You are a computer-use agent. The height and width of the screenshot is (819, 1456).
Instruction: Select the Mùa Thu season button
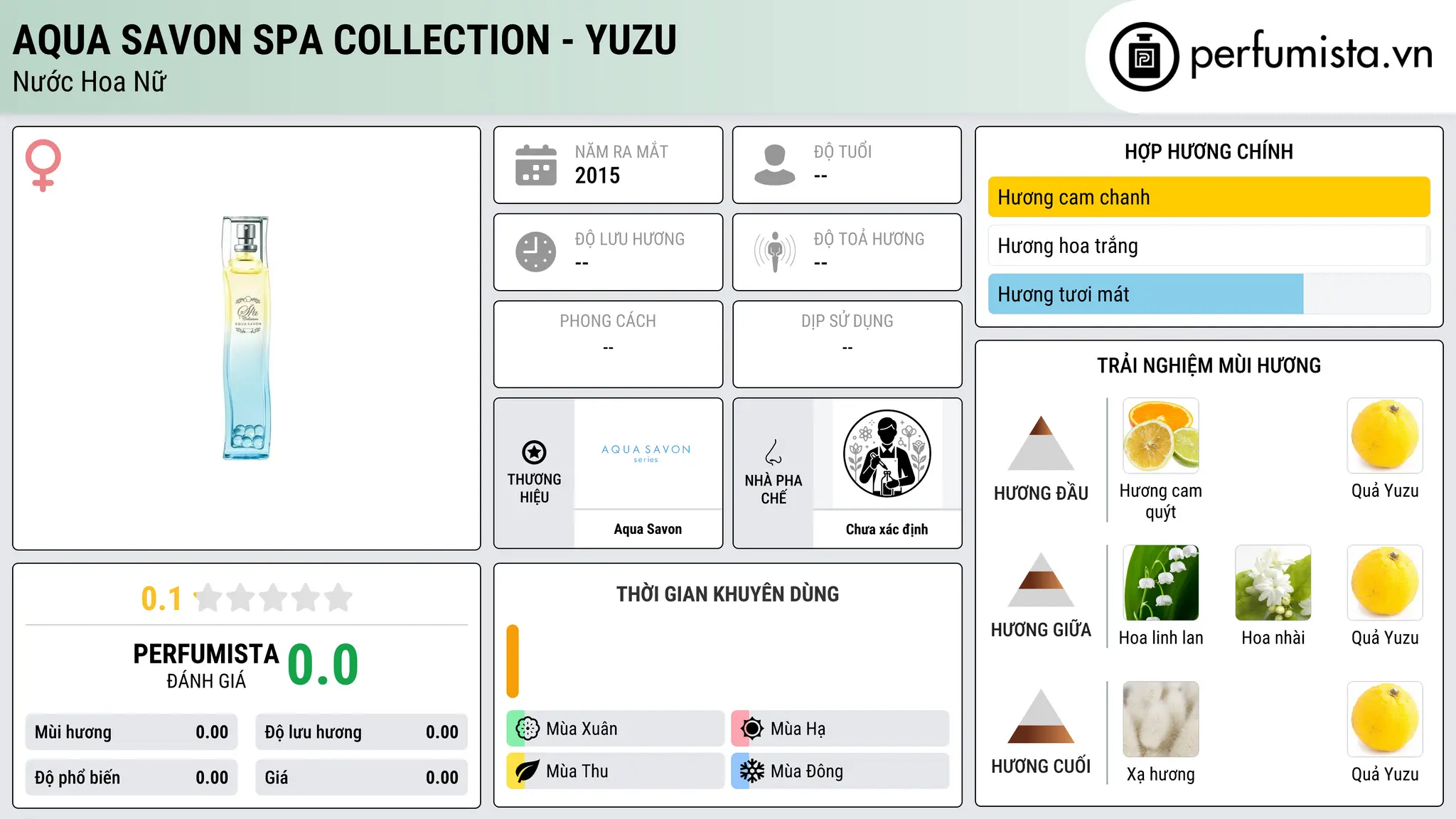tap(615, 771)
